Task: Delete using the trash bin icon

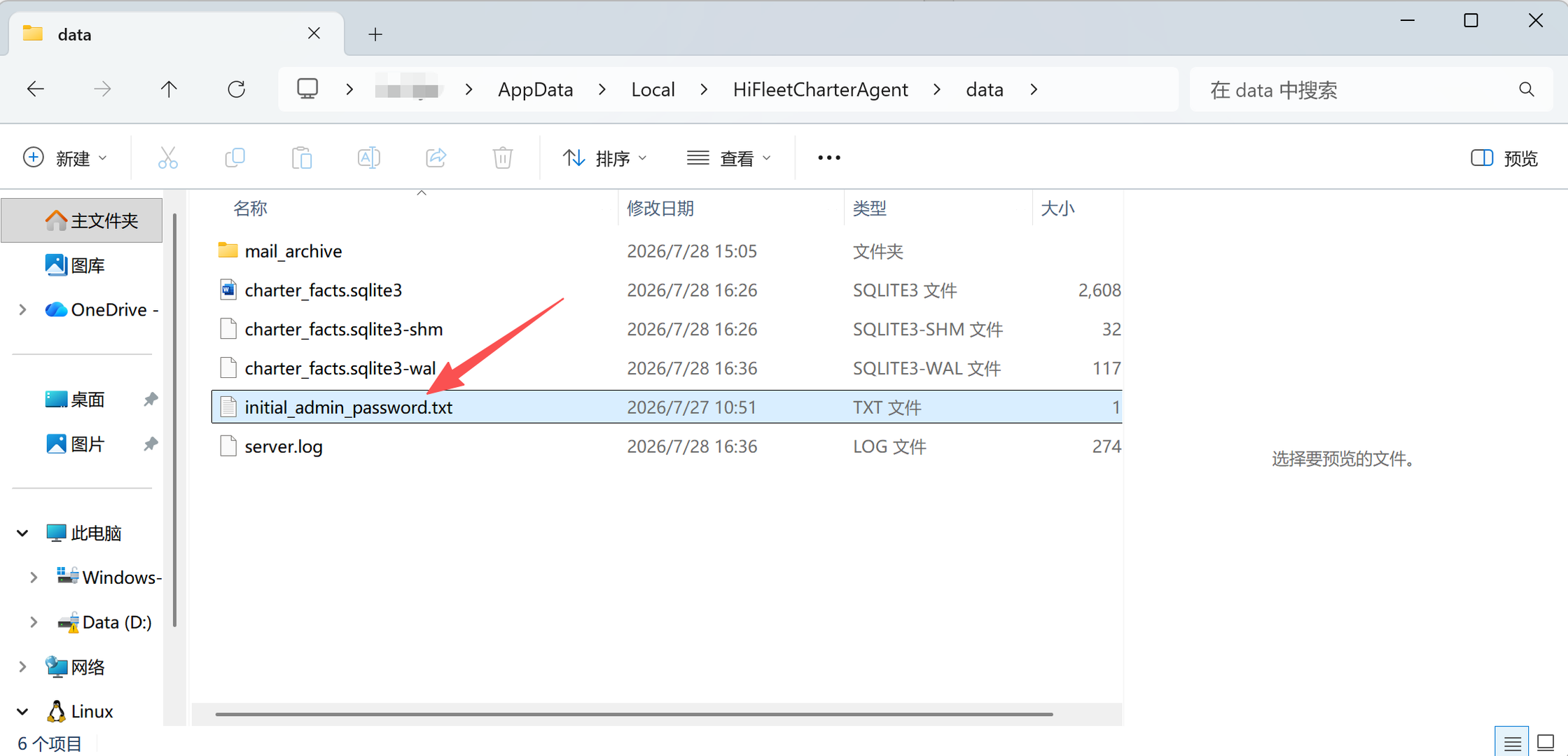Action: point(503,157)
